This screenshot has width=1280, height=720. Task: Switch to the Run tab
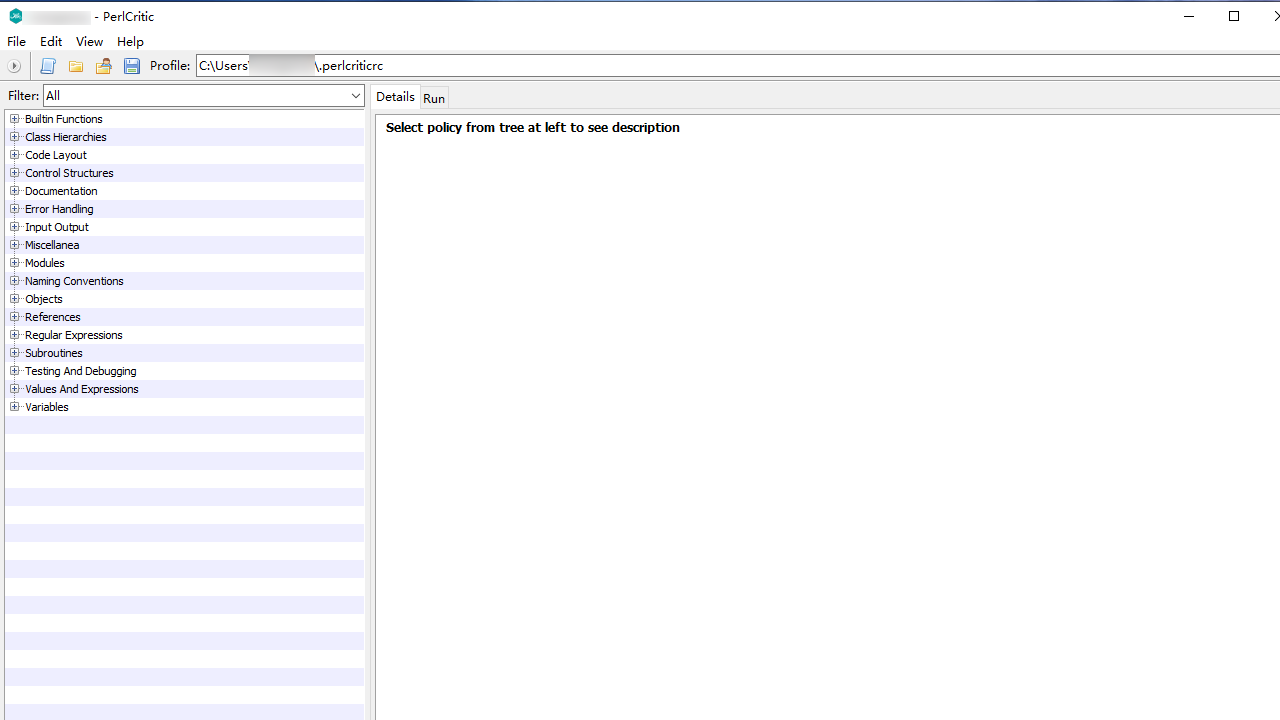pos(434,98)
